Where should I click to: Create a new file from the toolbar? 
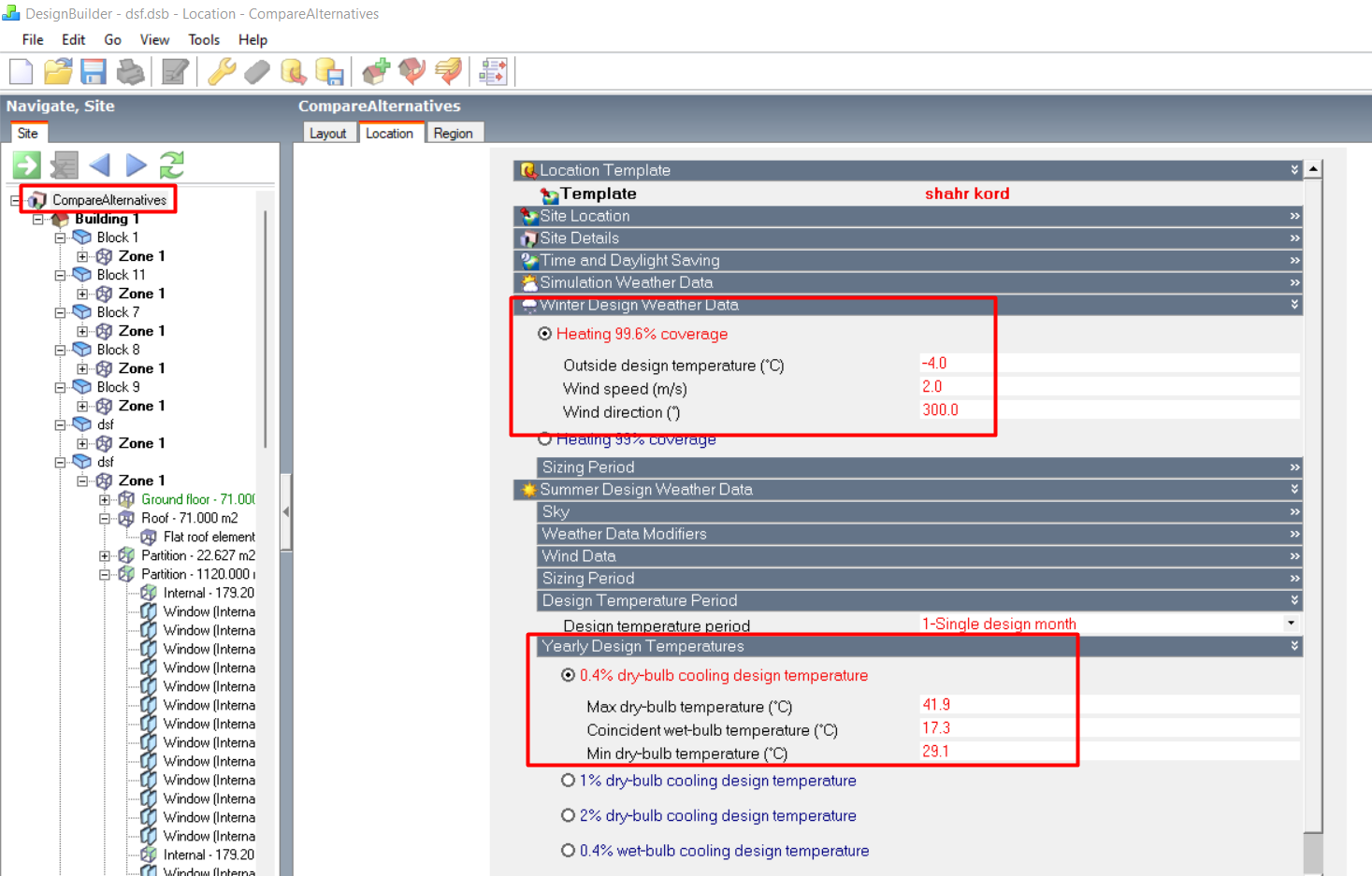point(22,72)
